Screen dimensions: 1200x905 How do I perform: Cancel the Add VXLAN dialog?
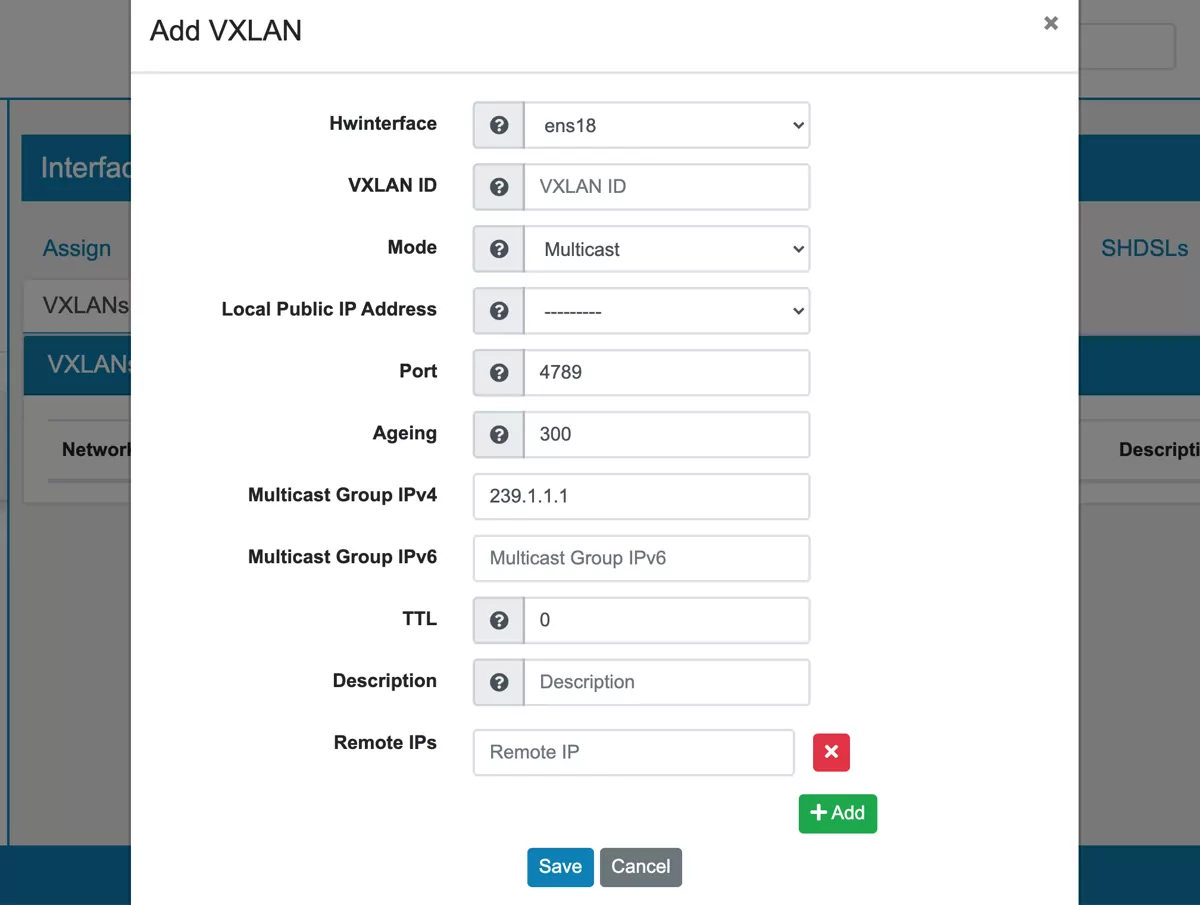[641, 867]
